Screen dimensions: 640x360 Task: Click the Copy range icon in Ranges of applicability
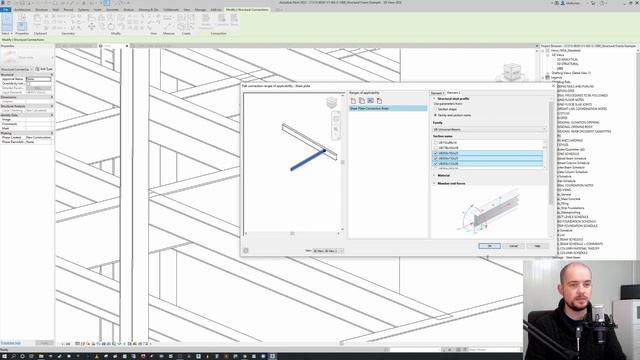[362, 101]
